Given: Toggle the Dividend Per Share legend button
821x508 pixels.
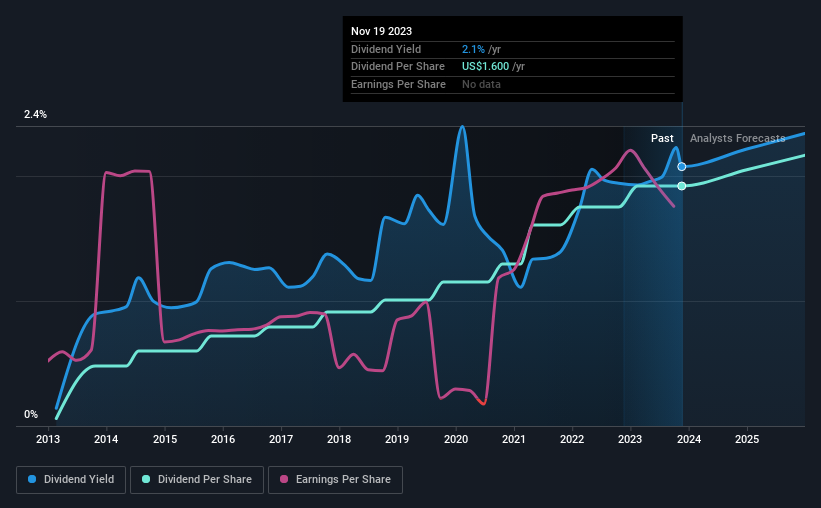Looking at the screenshot, I should 197,480.
